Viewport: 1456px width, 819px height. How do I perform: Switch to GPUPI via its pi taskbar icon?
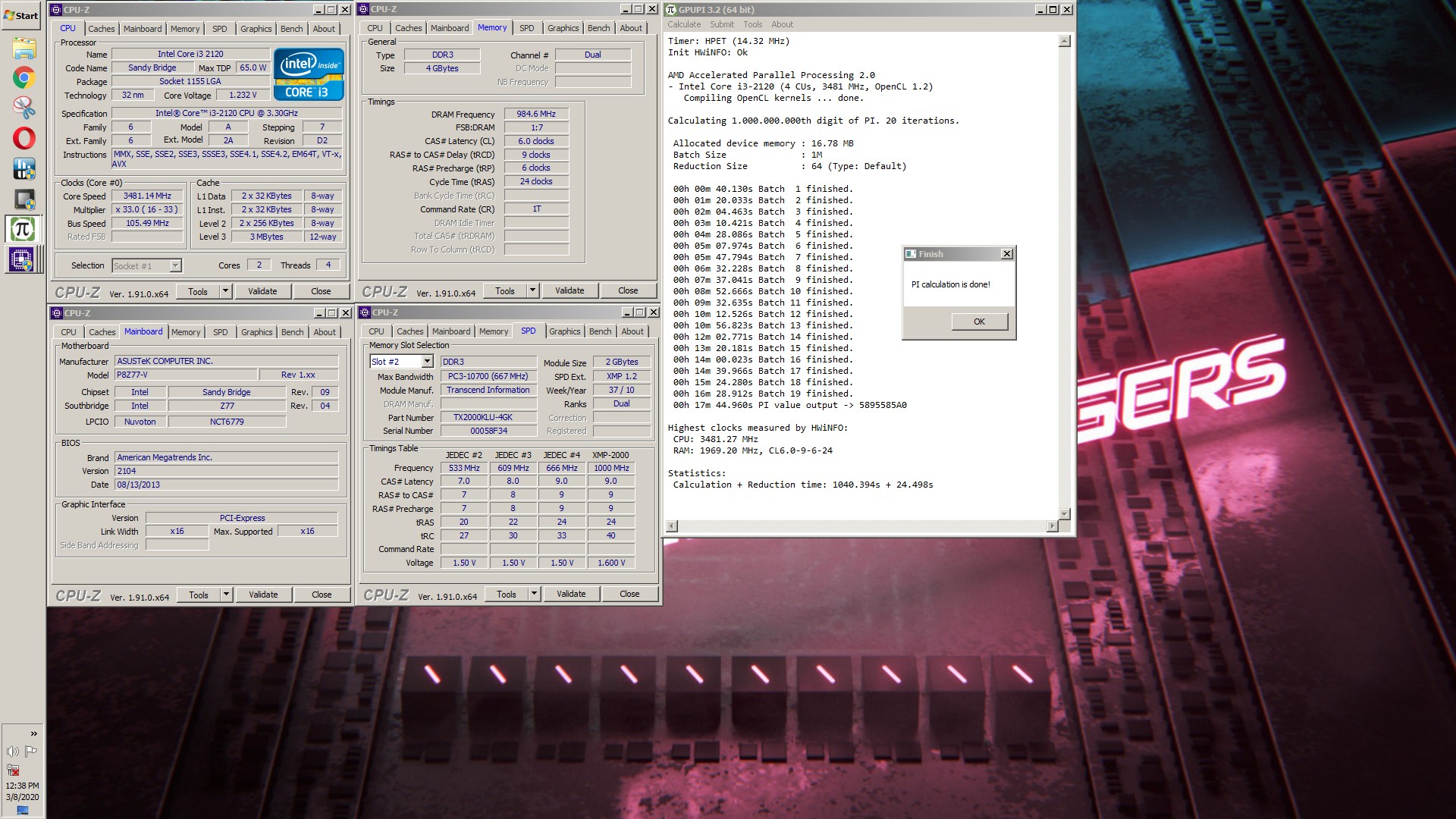coord(23,229)
